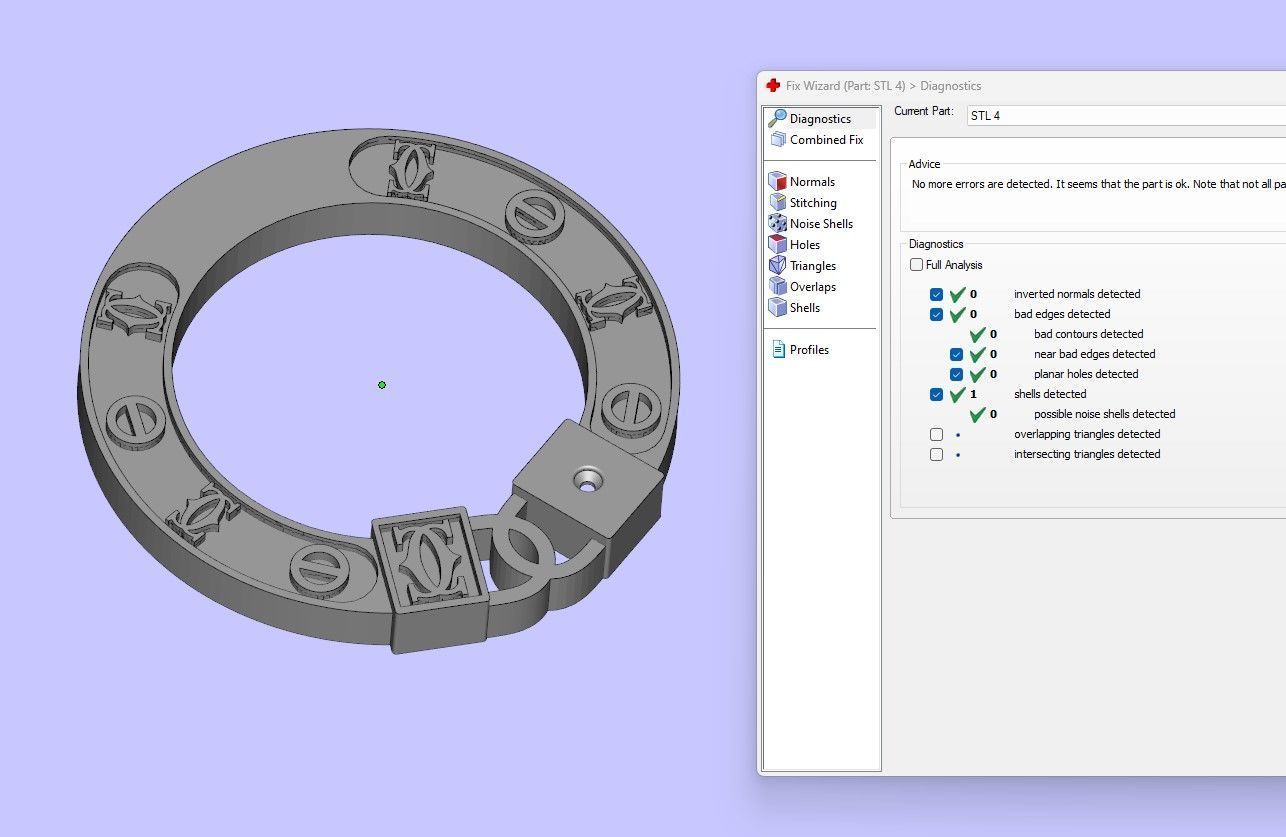Click the green check beside planar holes count
Screen dimensions: 1286x837
[x=977, y=374]
